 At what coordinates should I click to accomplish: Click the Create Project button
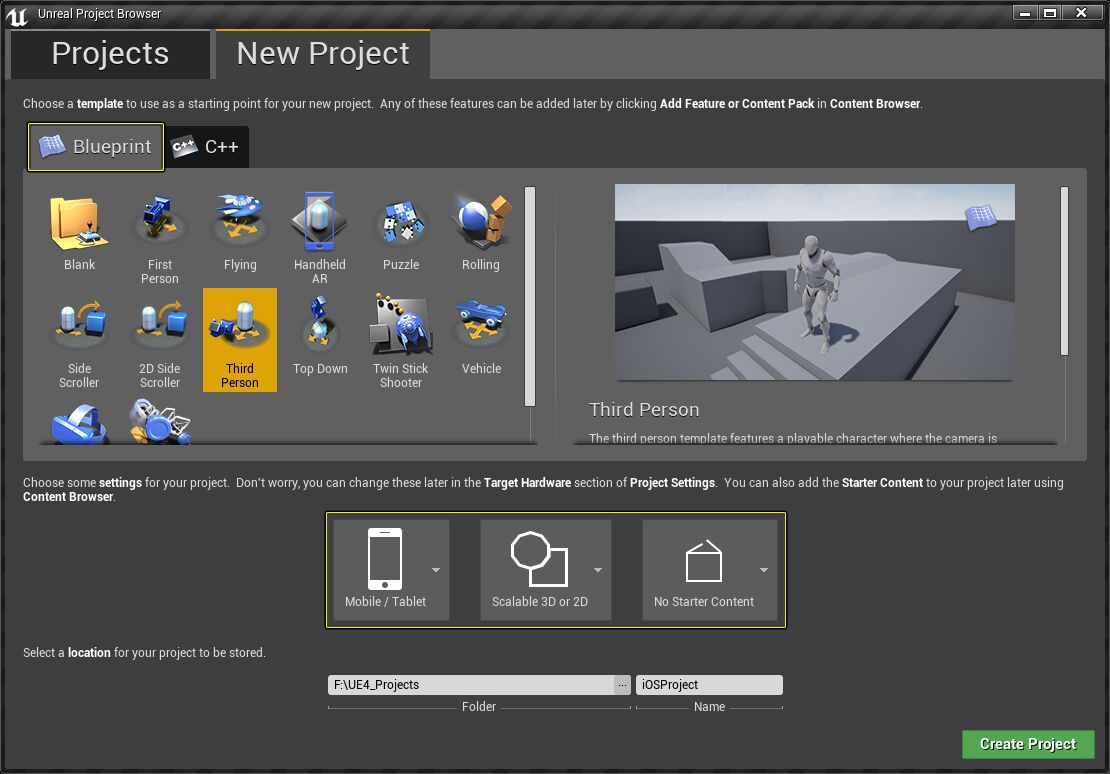1028,744
